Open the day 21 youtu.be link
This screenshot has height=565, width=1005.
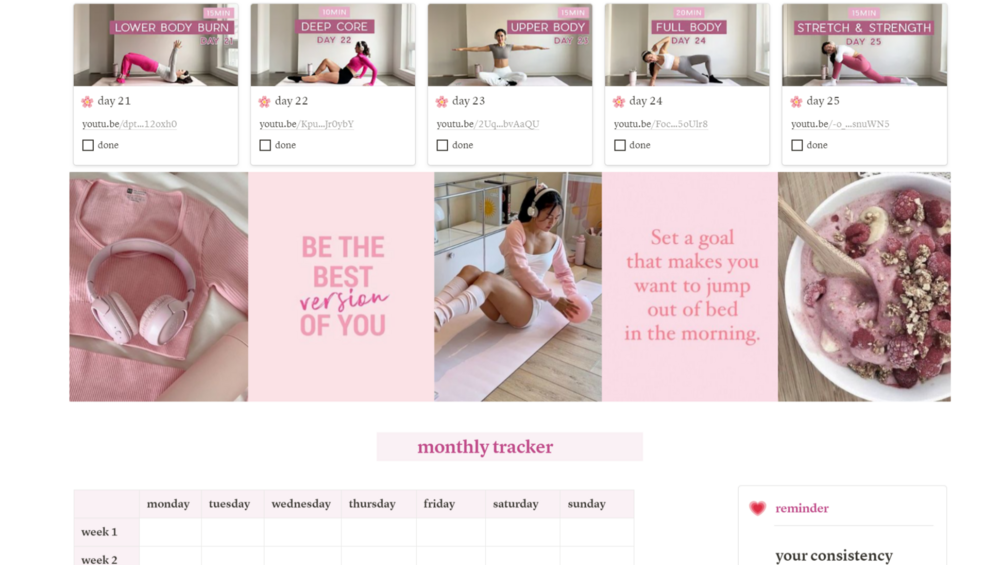[129, 124]
